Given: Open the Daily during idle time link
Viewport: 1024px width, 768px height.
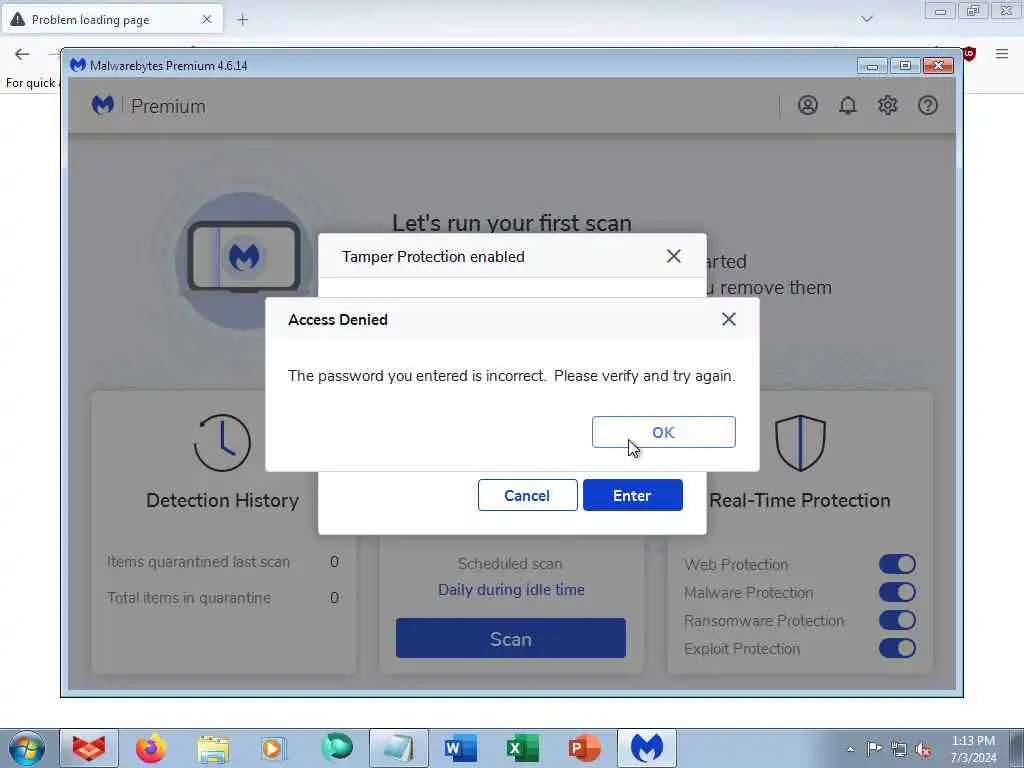Looking at the screenshot, I should coord(511,590).
